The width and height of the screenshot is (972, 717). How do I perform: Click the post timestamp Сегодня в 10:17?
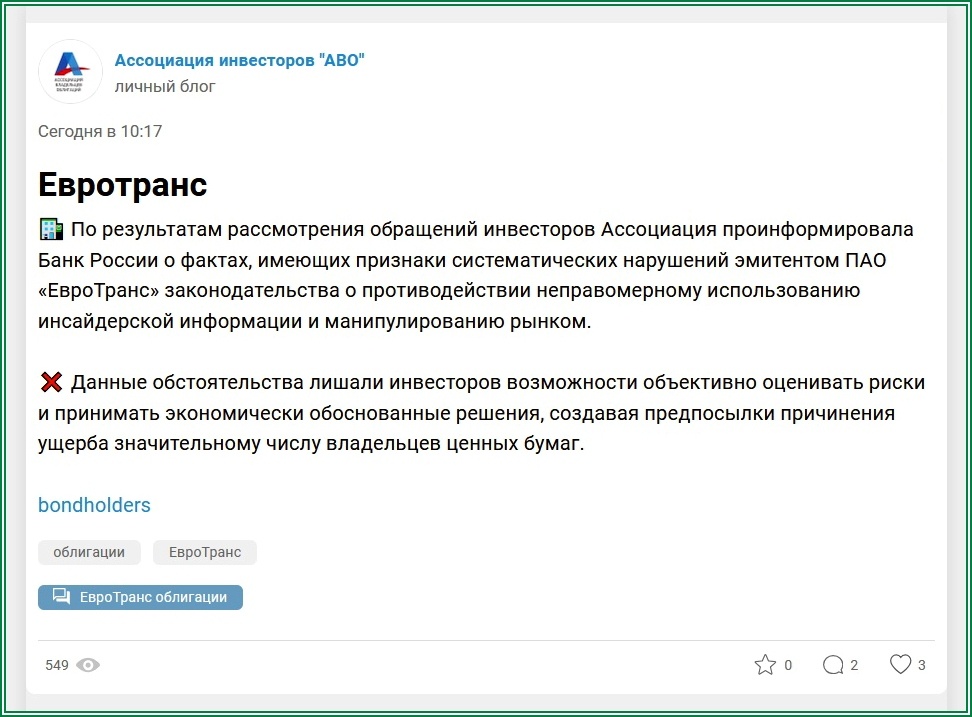tap(100, 131)
